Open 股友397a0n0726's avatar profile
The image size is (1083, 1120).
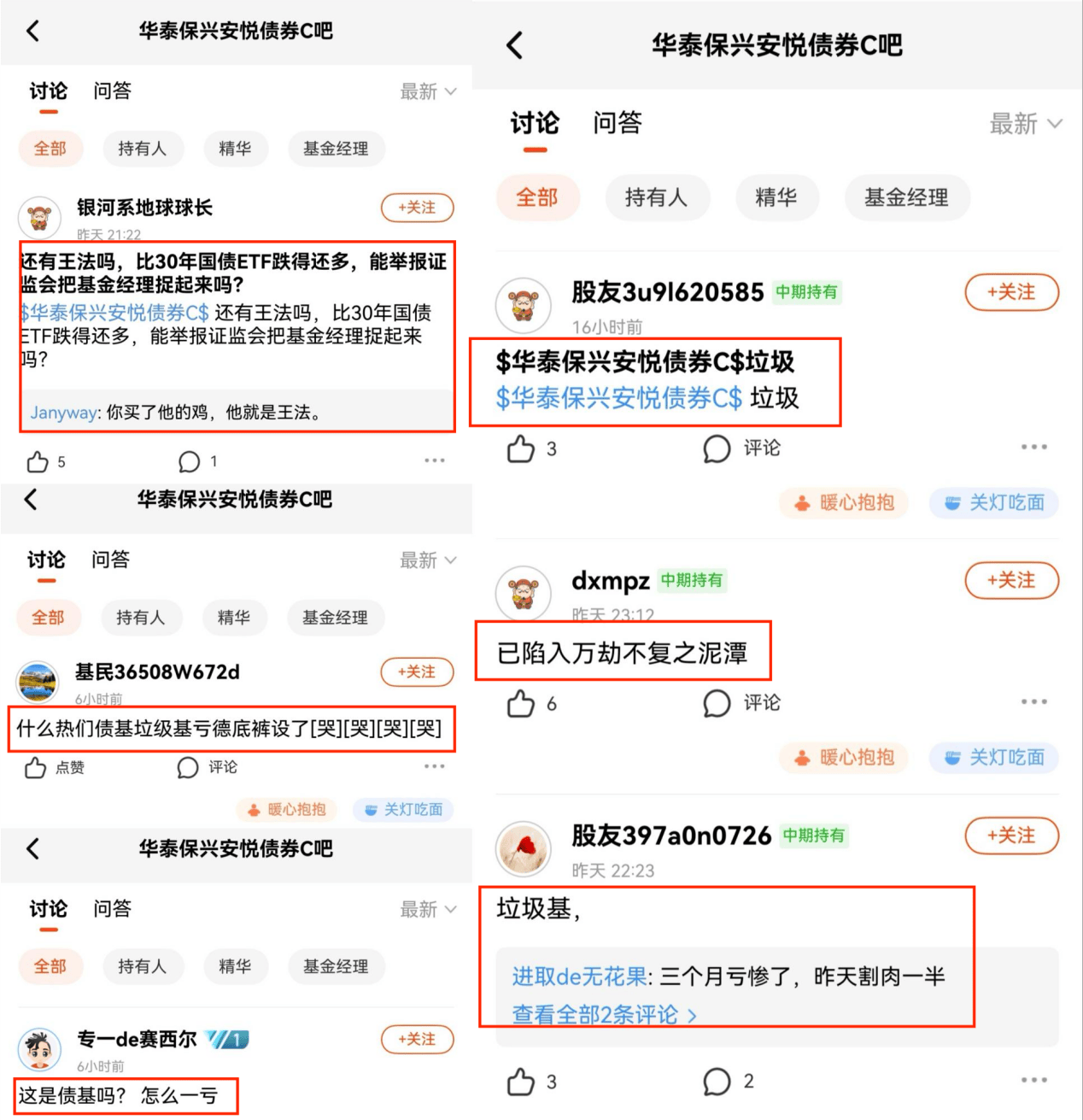click(x=524, y=849)
